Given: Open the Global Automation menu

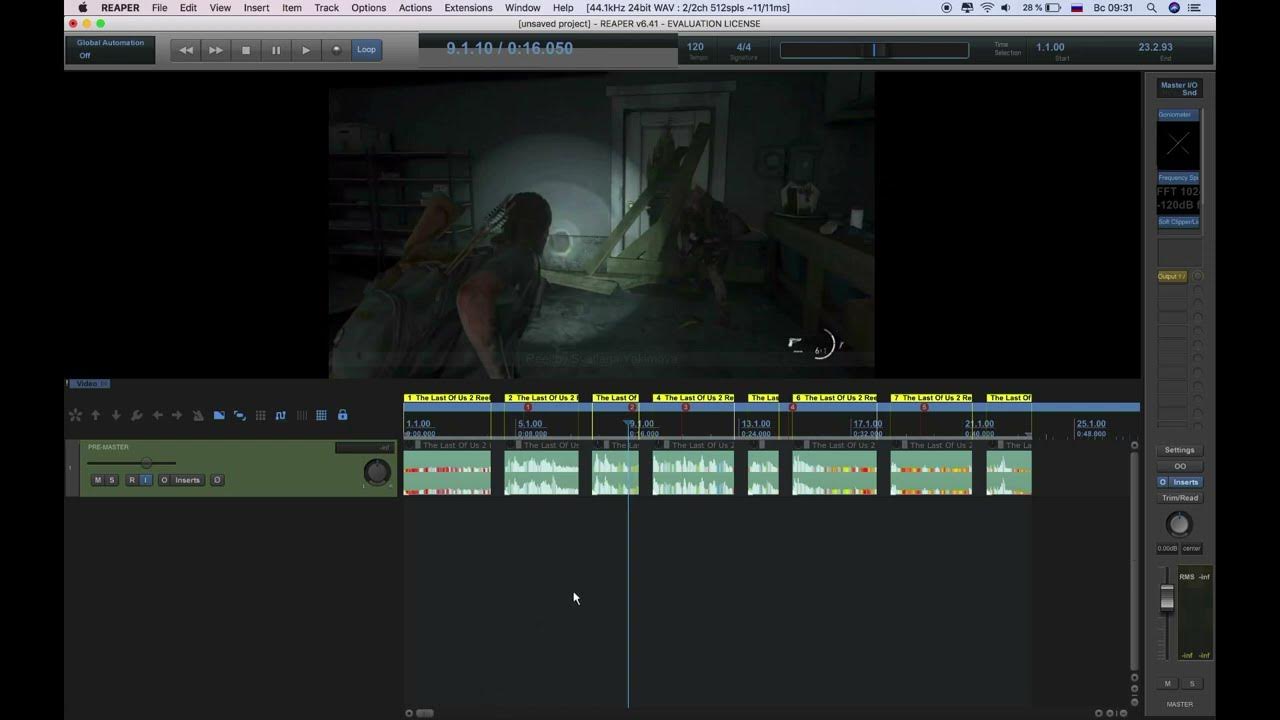Looking at the screenshot, I should tap(110, 49).
